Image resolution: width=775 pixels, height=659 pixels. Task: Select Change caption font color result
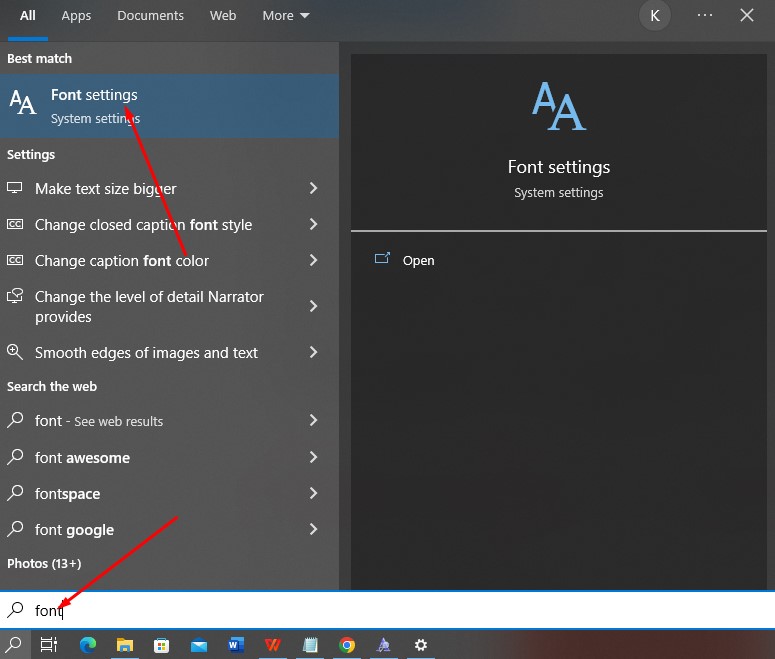(169, 261)
